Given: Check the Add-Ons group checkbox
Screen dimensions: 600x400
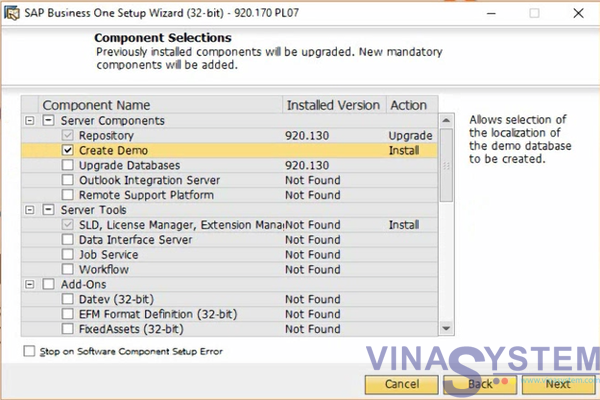Looking at the screenshot, I should (x=48, y=284).
